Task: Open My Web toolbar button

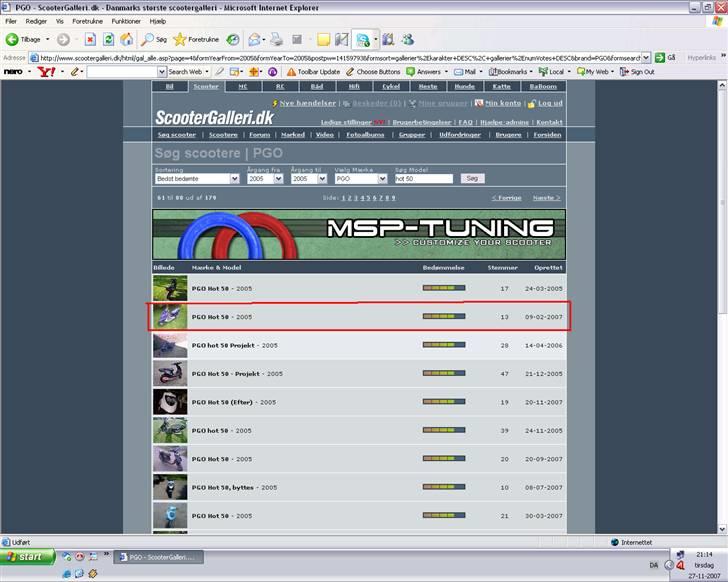Action: pos(592,72)
